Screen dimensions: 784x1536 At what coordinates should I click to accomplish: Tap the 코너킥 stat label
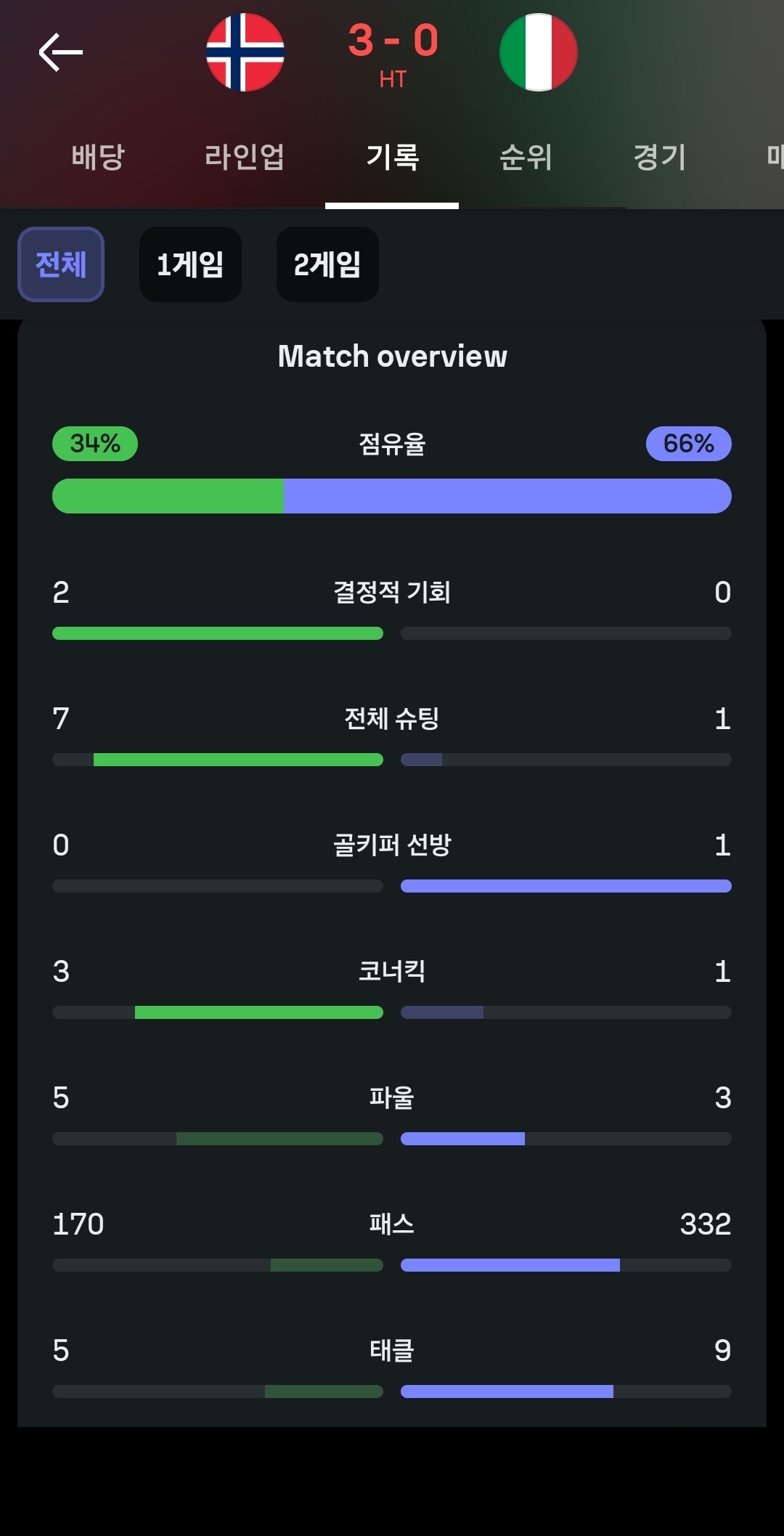[x=392, y=971]
